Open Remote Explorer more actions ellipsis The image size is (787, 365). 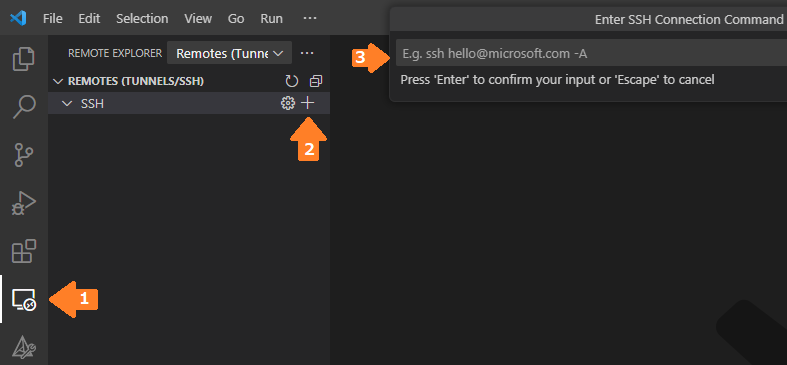(307, 53)
